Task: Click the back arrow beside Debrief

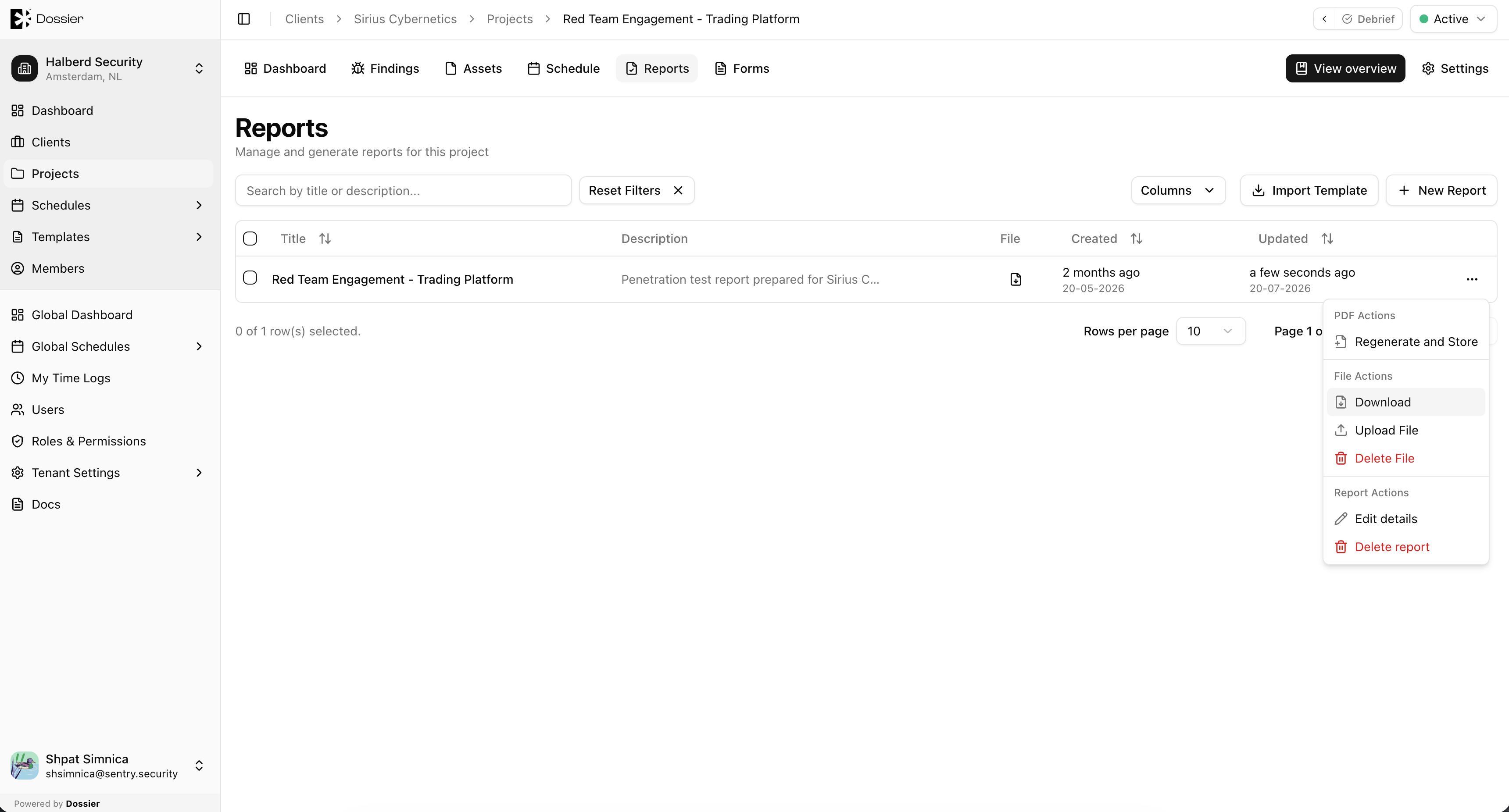Action: click(1324, 19)
